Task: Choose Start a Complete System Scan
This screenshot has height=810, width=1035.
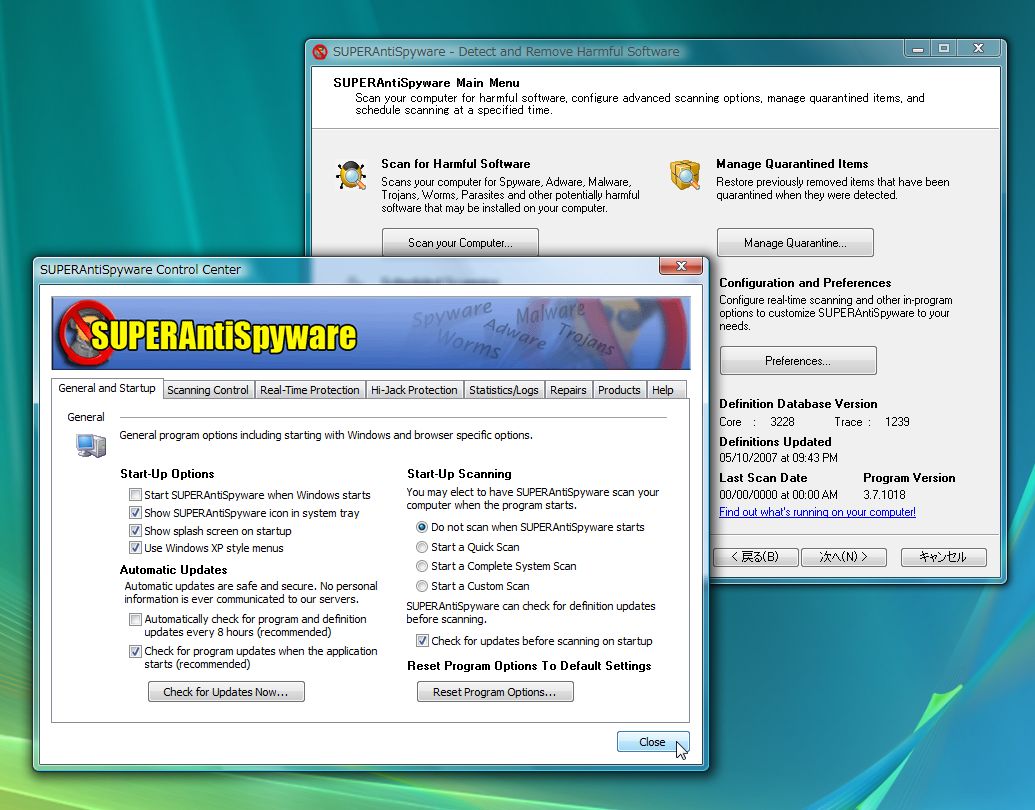Action: (422, 566)
